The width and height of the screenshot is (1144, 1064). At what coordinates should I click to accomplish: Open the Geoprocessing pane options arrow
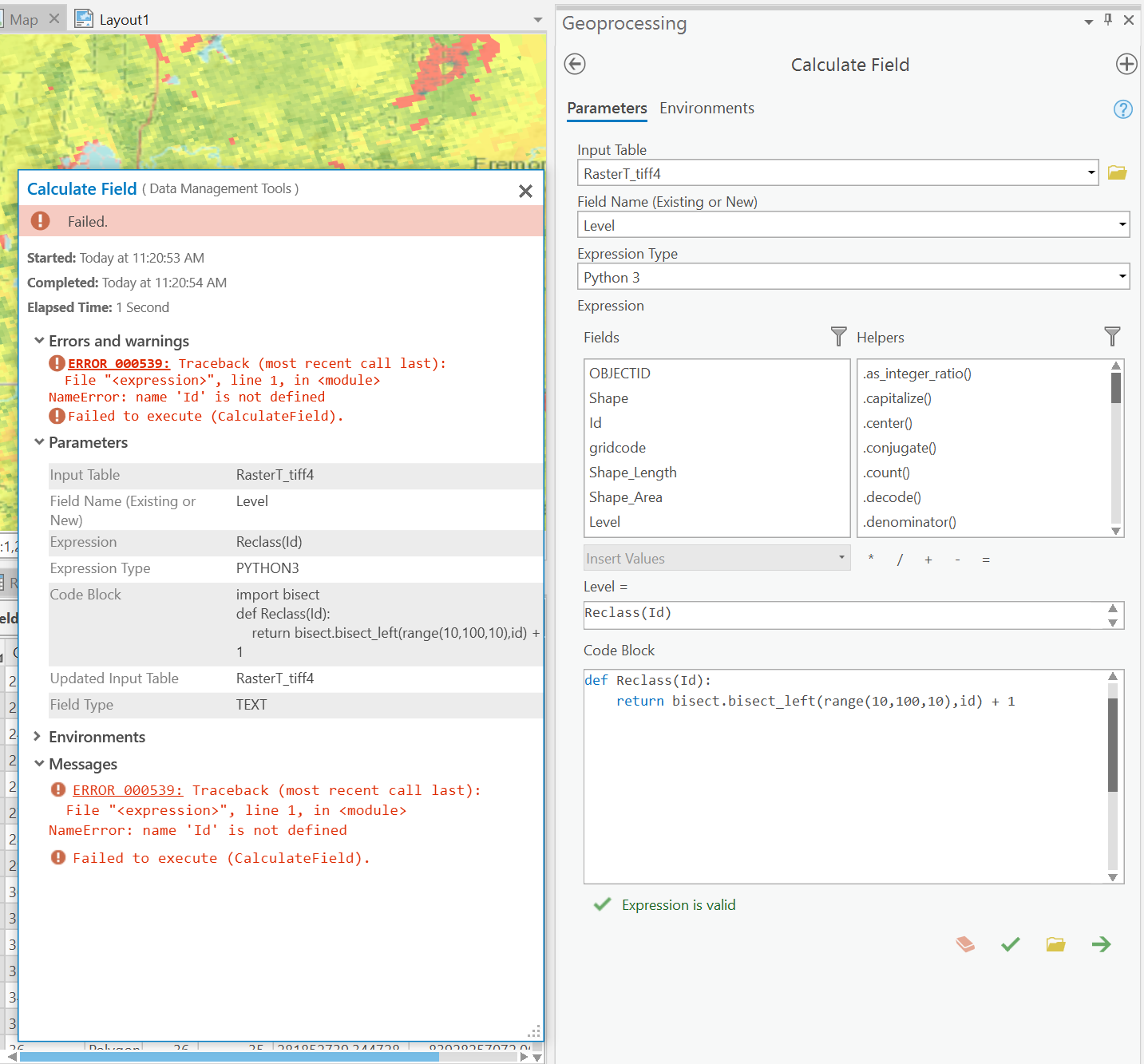[1089, 22]
